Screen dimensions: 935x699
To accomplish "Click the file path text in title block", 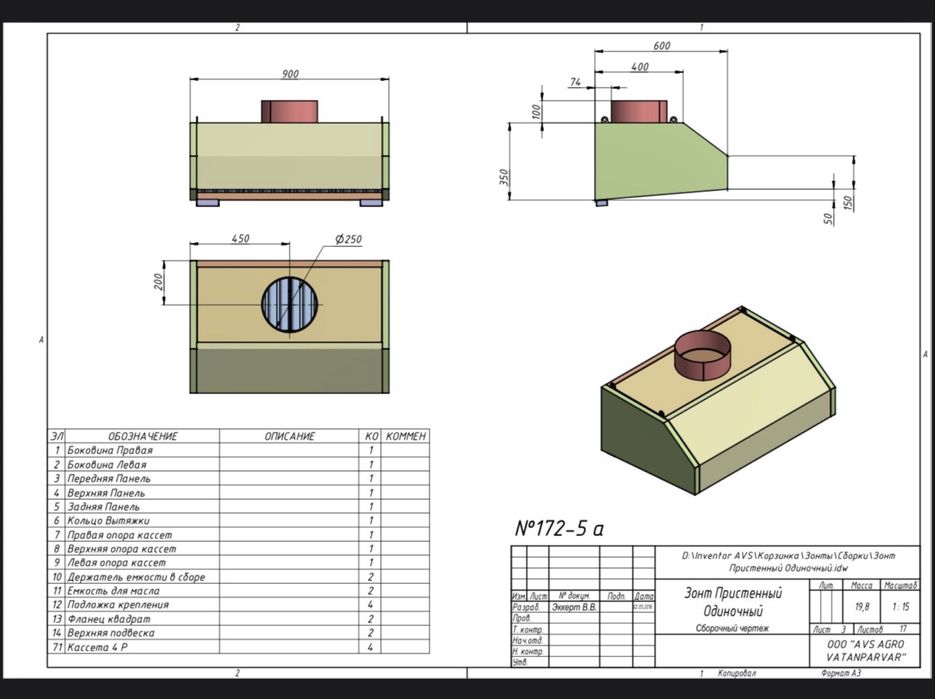I will pyautogui.click(x=788, y=562).
